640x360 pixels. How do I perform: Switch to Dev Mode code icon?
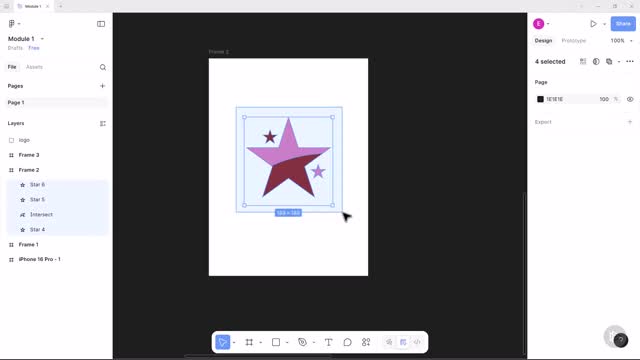coord(417,342)
